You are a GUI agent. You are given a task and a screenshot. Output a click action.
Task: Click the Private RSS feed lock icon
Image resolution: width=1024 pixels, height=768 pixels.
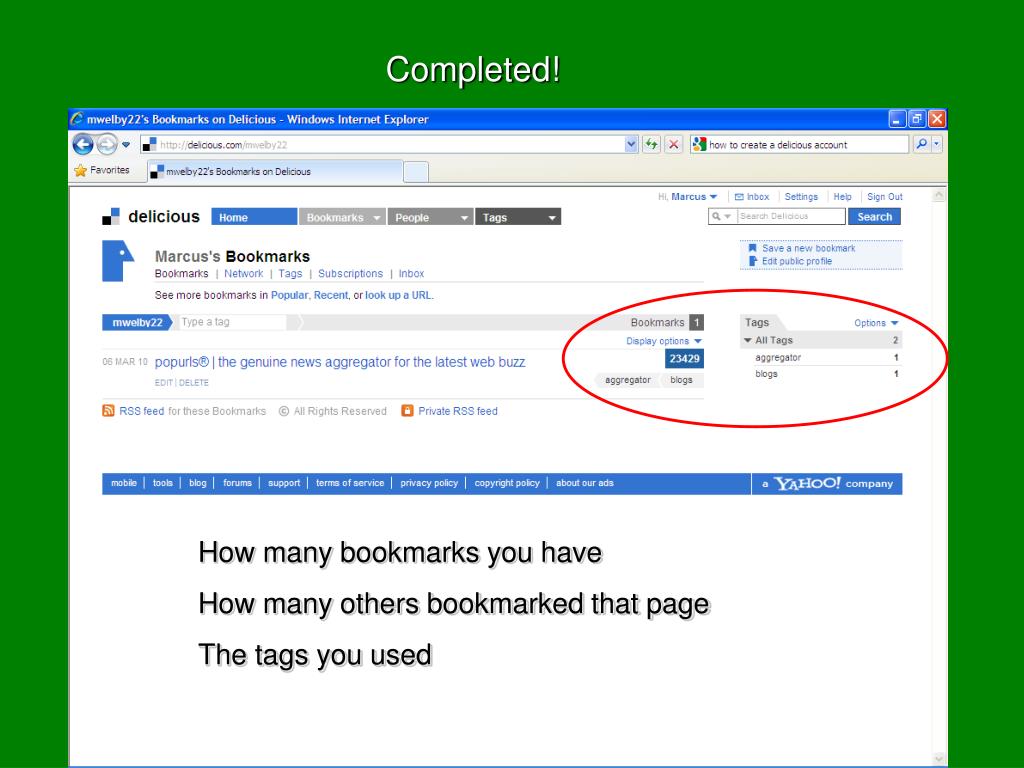click(407, 410)
